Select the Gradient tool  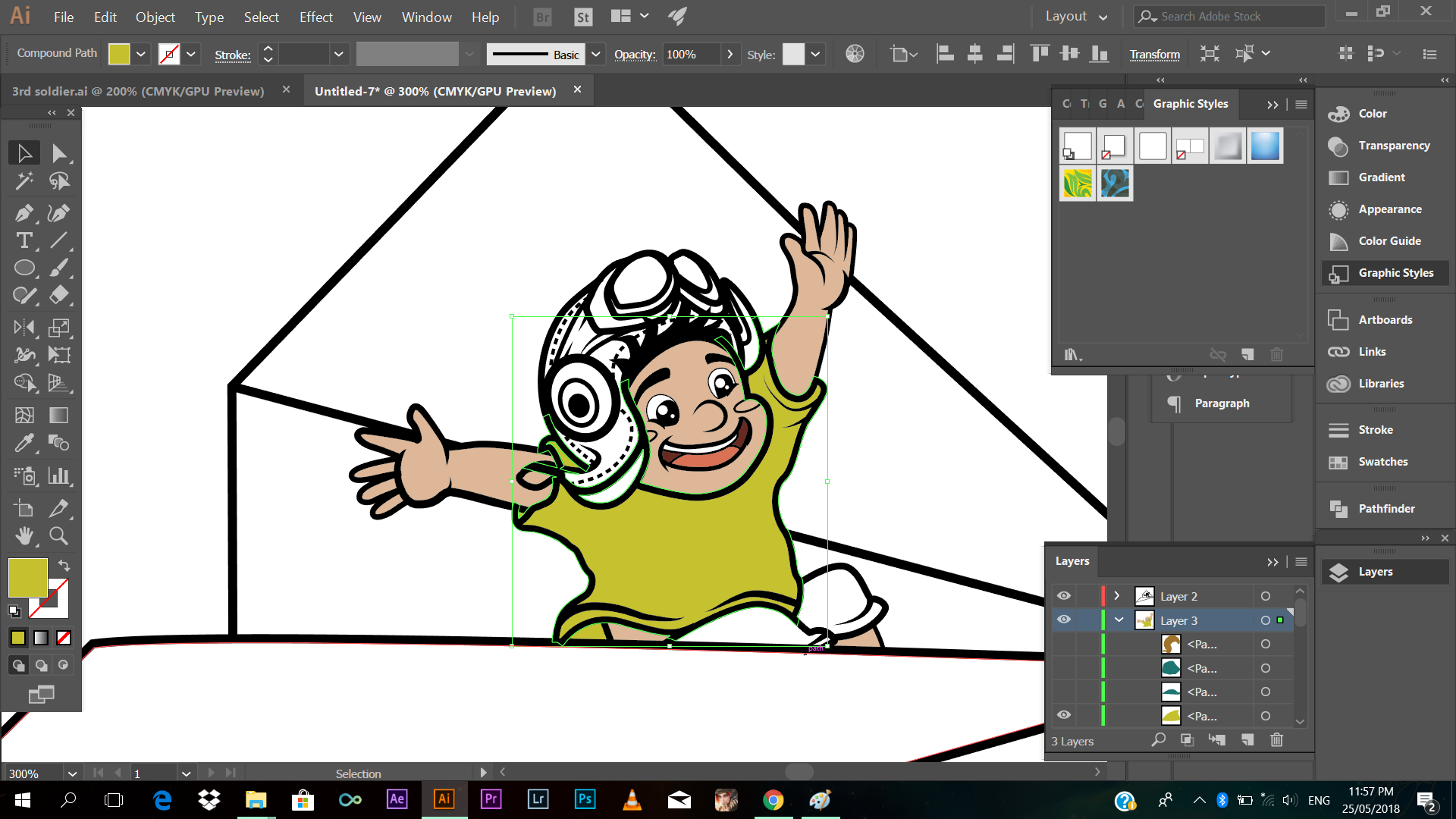pos(59,415)
